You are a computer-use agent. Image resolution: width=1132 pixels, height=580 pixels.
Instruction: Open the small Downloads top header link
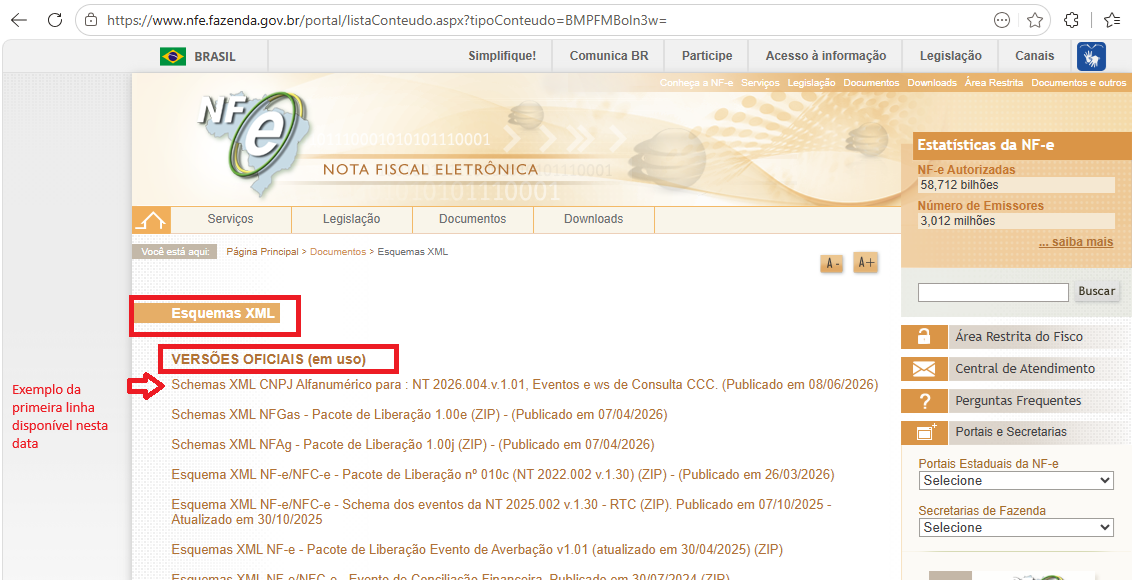[x=932, y=83]
